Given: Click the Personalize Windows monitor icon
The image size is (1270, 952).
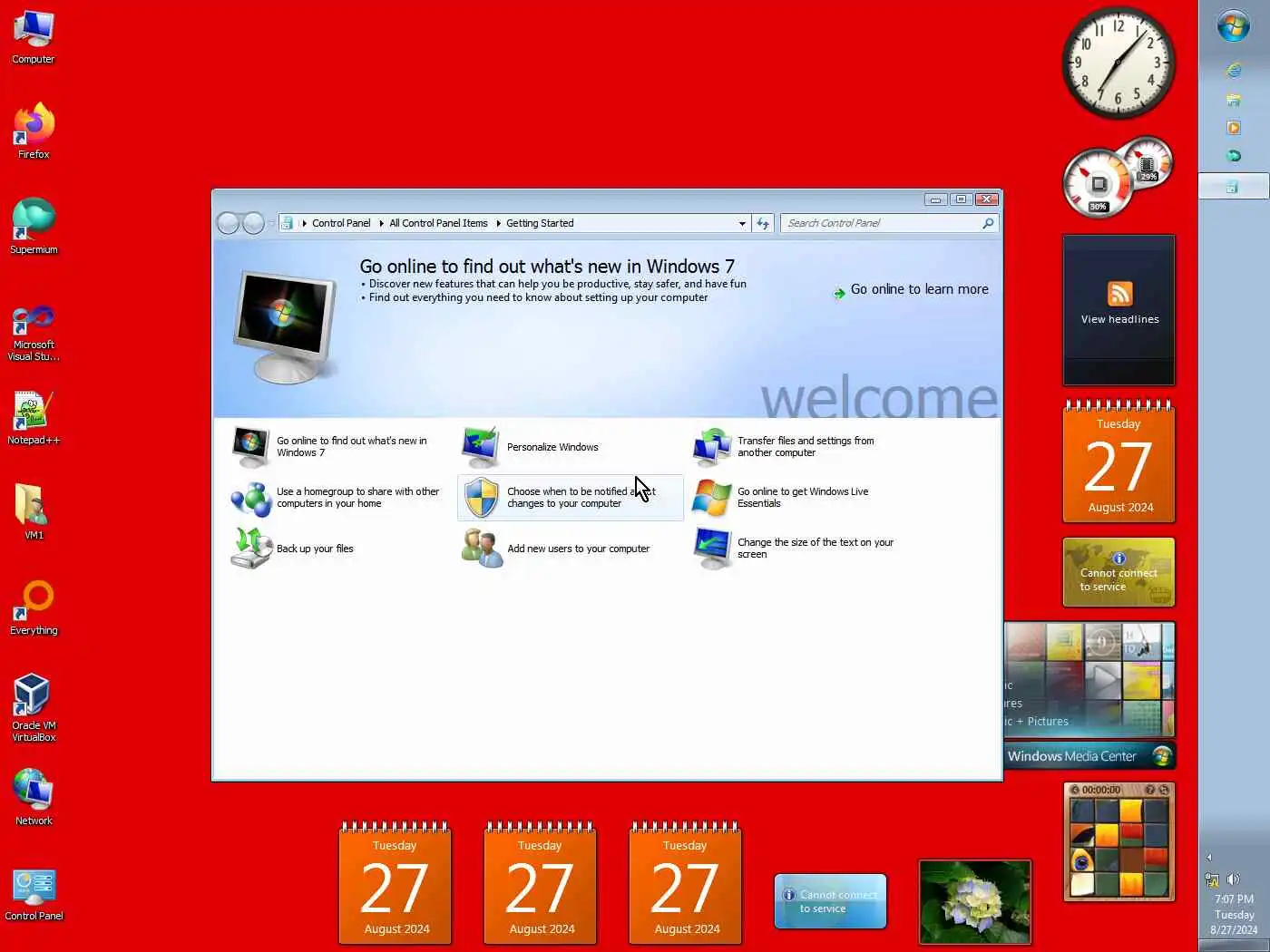Looking at the screenshot, I should [x=480, y=447].
